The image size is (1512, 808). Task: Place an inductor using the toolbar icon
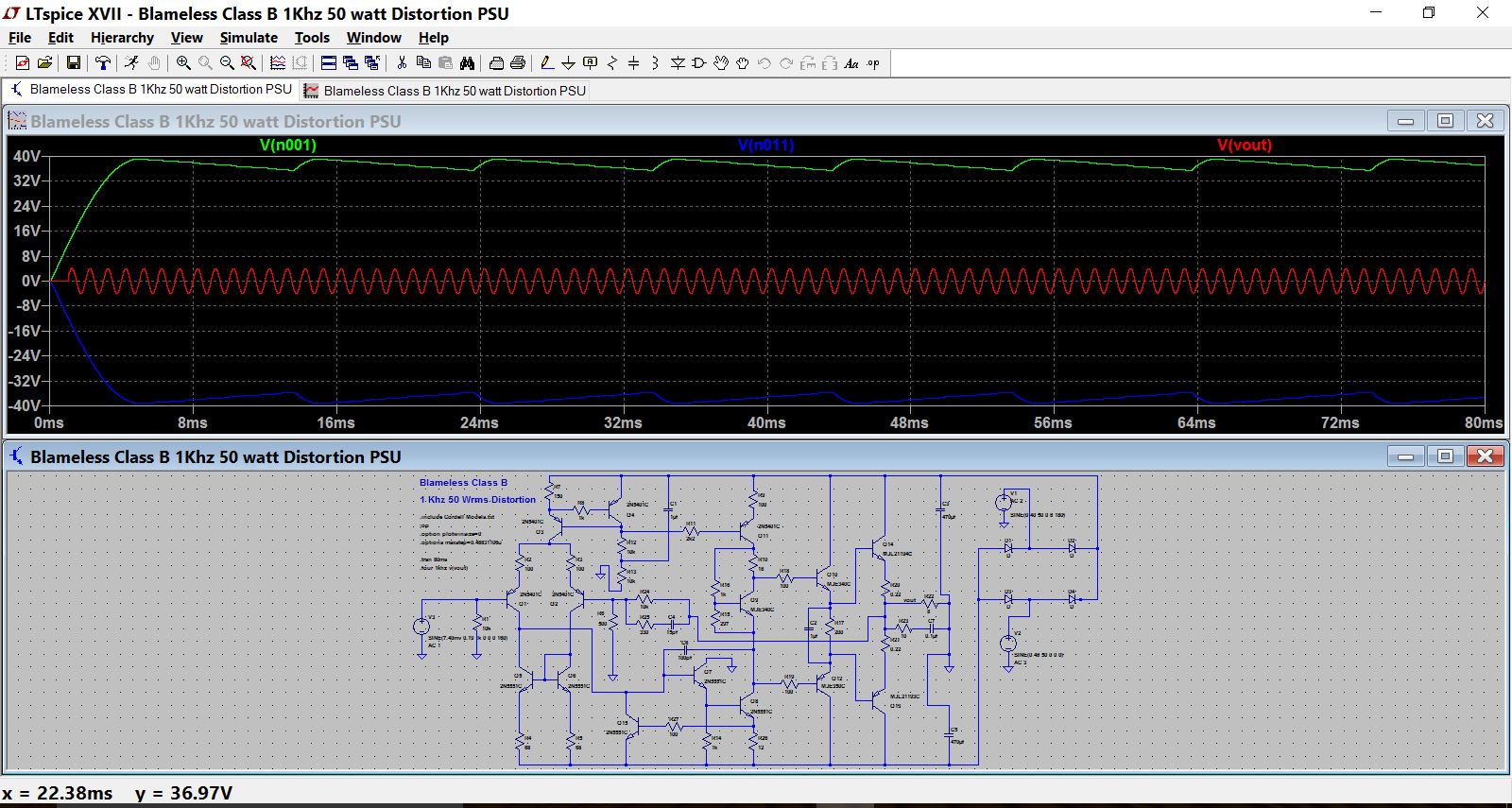tap(655, 63)
